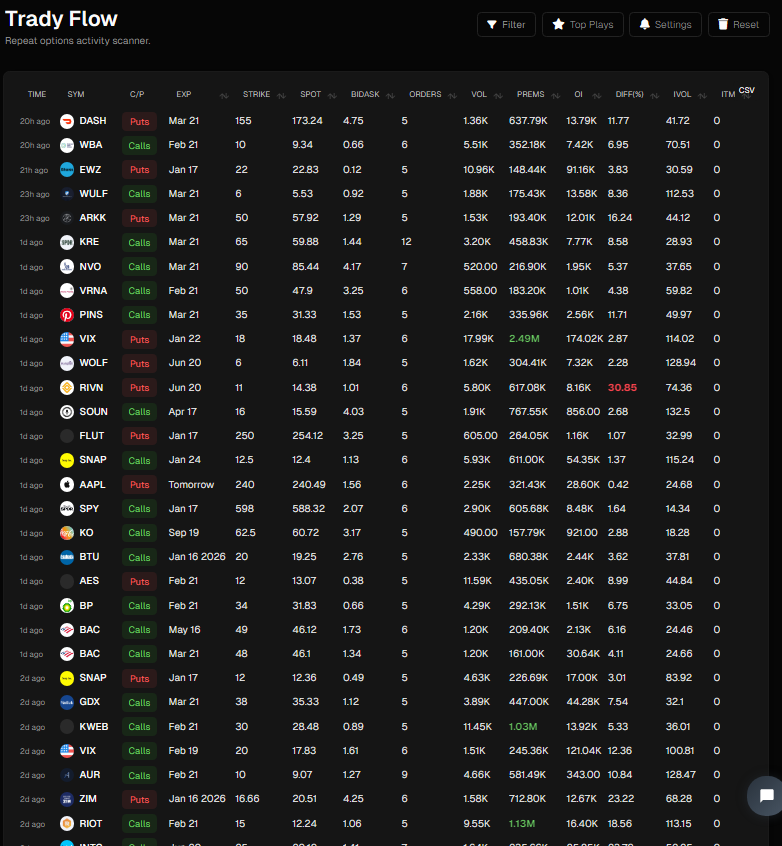Screen dimensions: 782x846
Task: Click the WULF company logo
Action: [67, 194]
